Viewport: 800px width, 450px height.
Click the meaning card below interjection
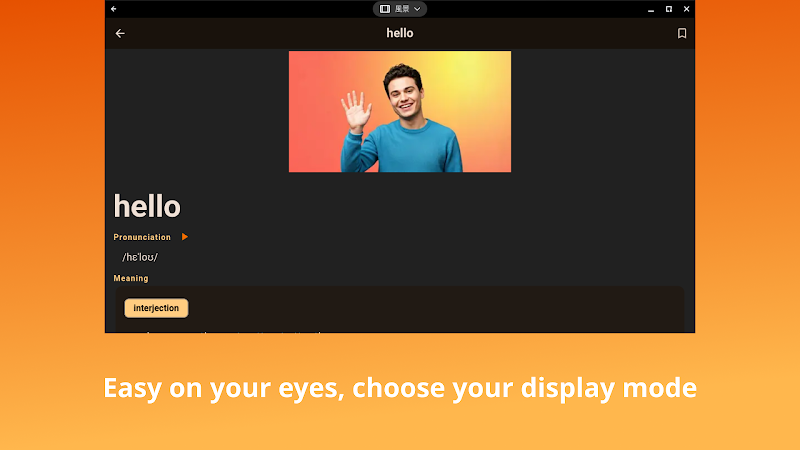pyautogui.click(x=399, y=309)
